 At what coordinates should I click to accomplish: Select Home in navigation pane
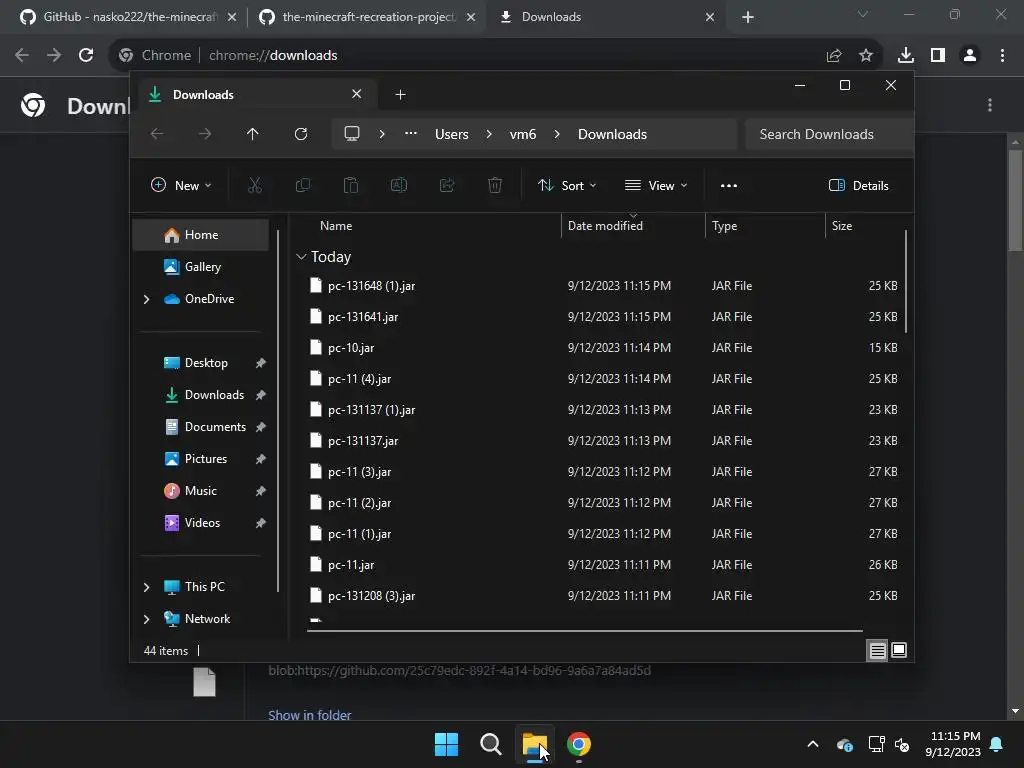tap(201, 234)
